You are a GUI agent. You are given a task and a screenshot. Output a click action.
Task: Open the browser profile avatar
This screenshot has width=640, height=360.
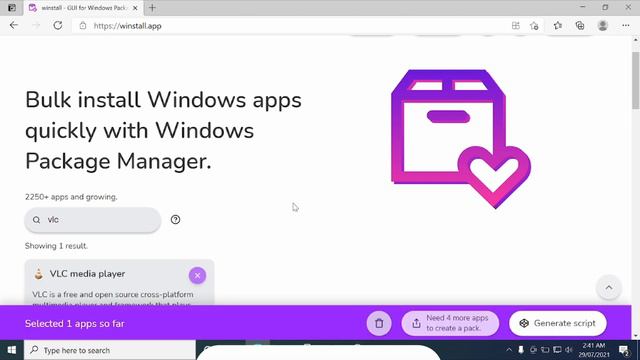pos(603,26)
